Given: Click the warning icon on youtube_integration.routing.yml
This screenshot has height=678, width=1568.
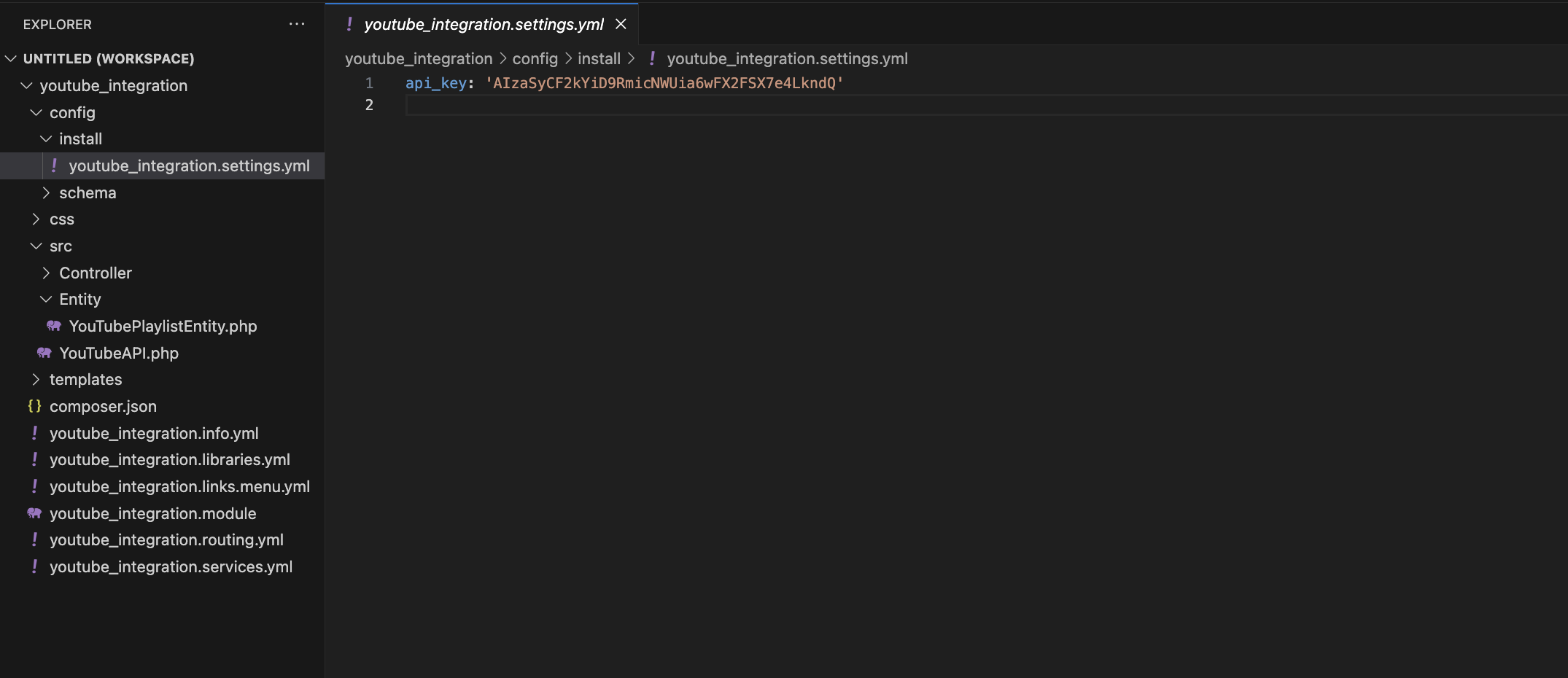Looking at the screenshot, I should click(34, 539).
